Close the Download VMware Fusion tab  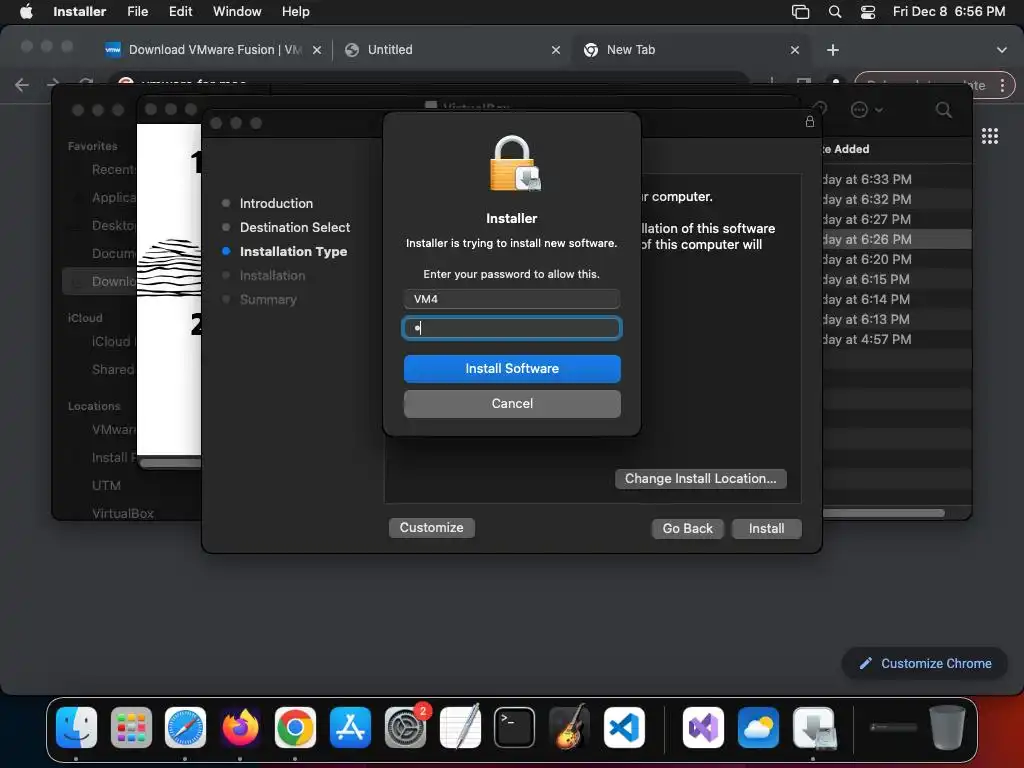(x=317, y=50)
